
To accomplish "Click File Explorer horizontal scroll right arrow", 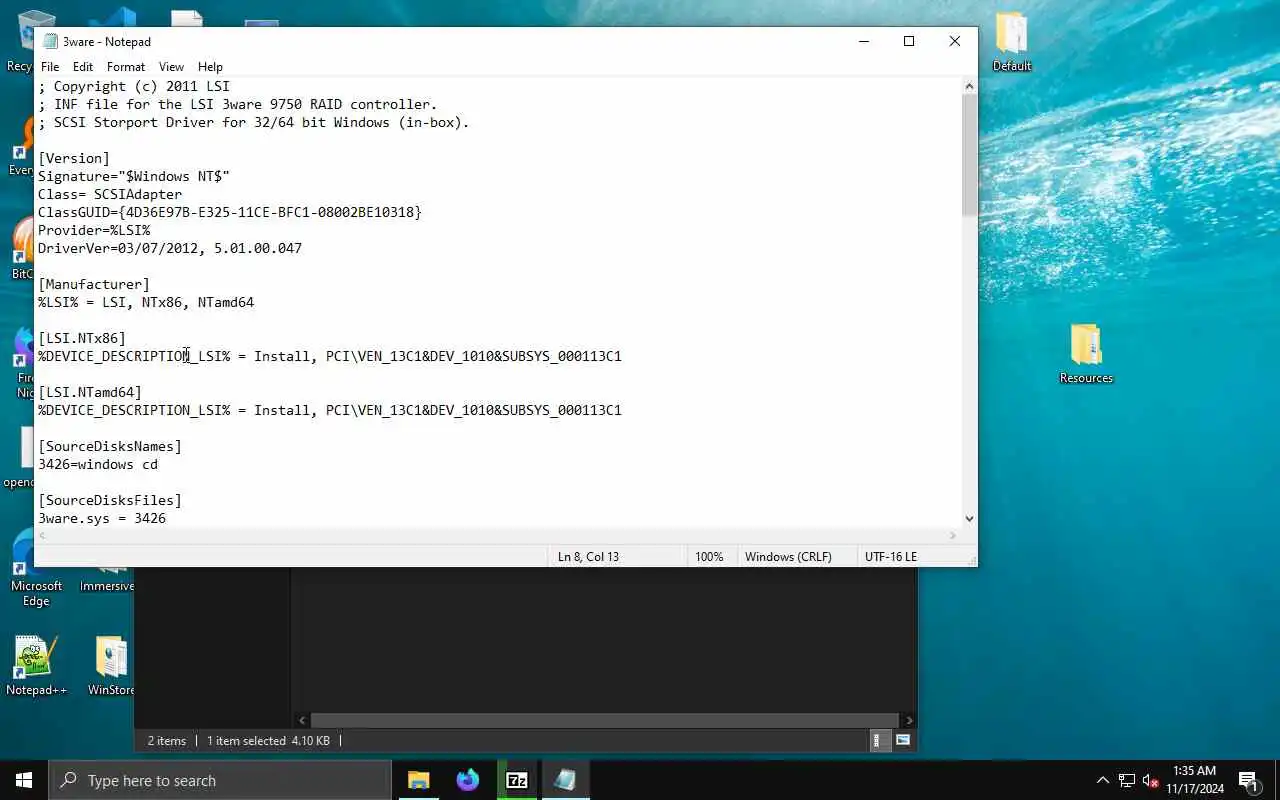I will pyautogui.click(x=908, y=720).
